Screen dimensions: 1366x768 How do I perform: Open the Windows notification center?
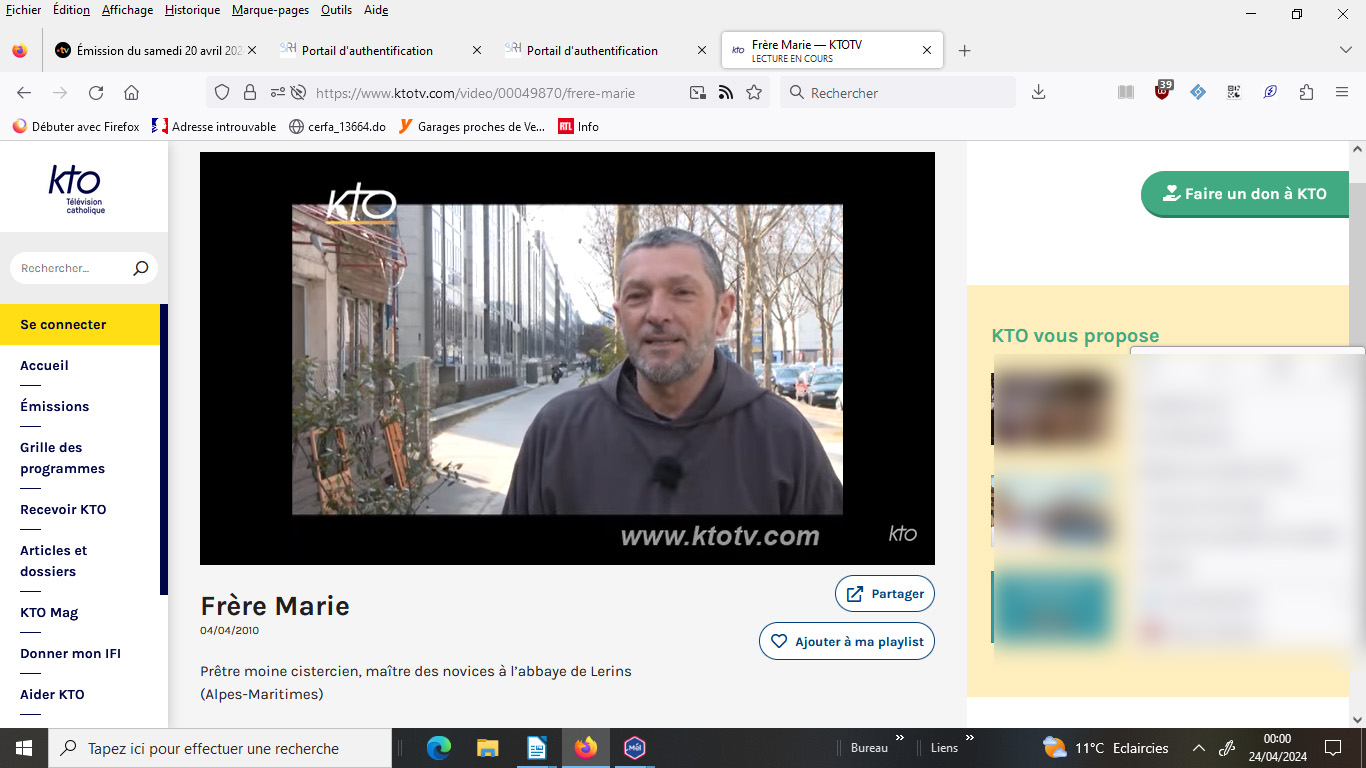tap(1332, 748)
